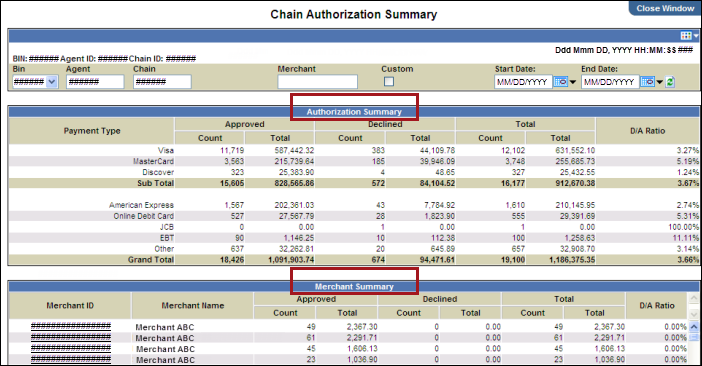Click the Merchant Summary scrollbar up arrow

[693, 327]
